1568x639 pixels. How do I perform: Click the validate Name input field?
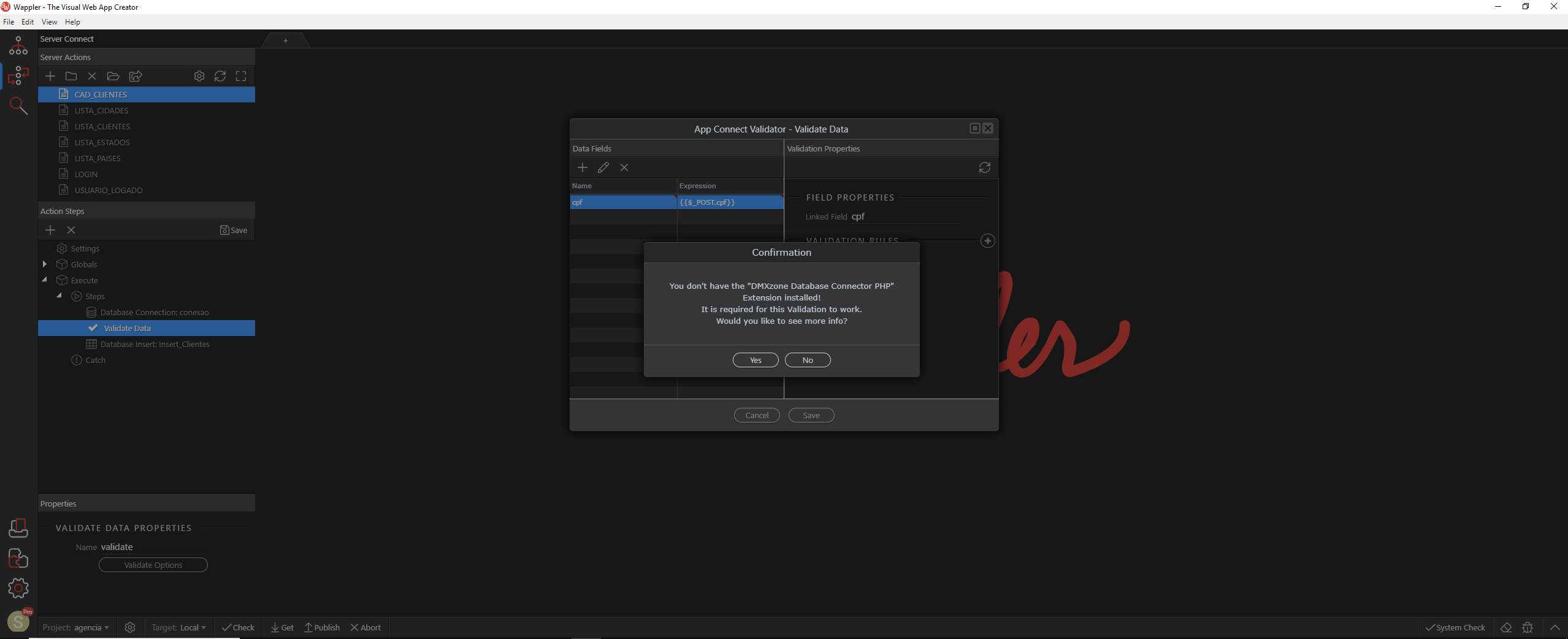click(155, 547)
